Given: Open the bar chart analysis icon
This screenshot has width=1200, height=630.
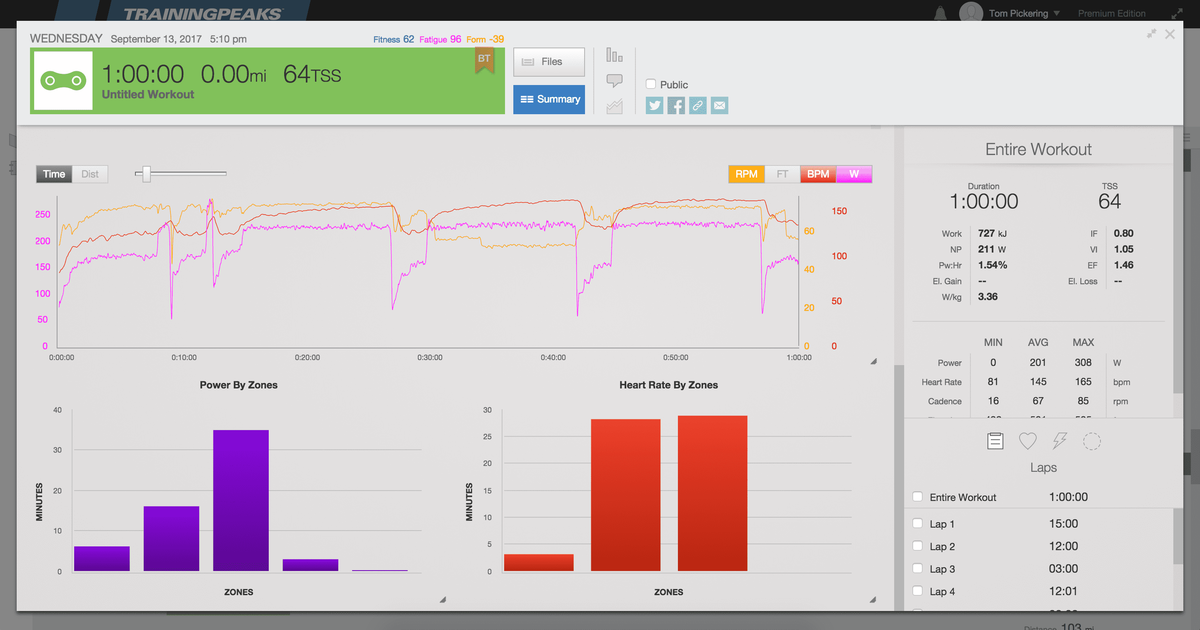Looking at the screenshot, I should pyautogui.click(x=614, y=55).
